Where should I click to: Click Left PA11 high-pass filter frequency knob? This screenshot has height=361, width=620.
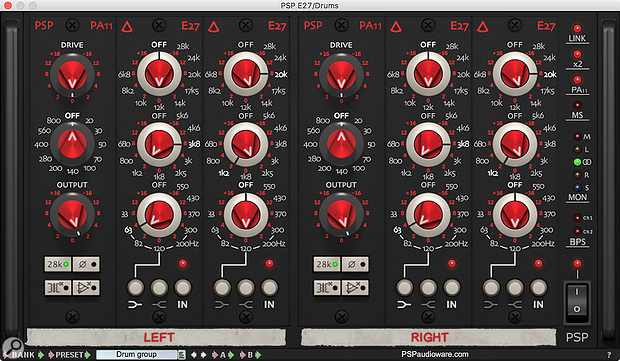(72, 144)
